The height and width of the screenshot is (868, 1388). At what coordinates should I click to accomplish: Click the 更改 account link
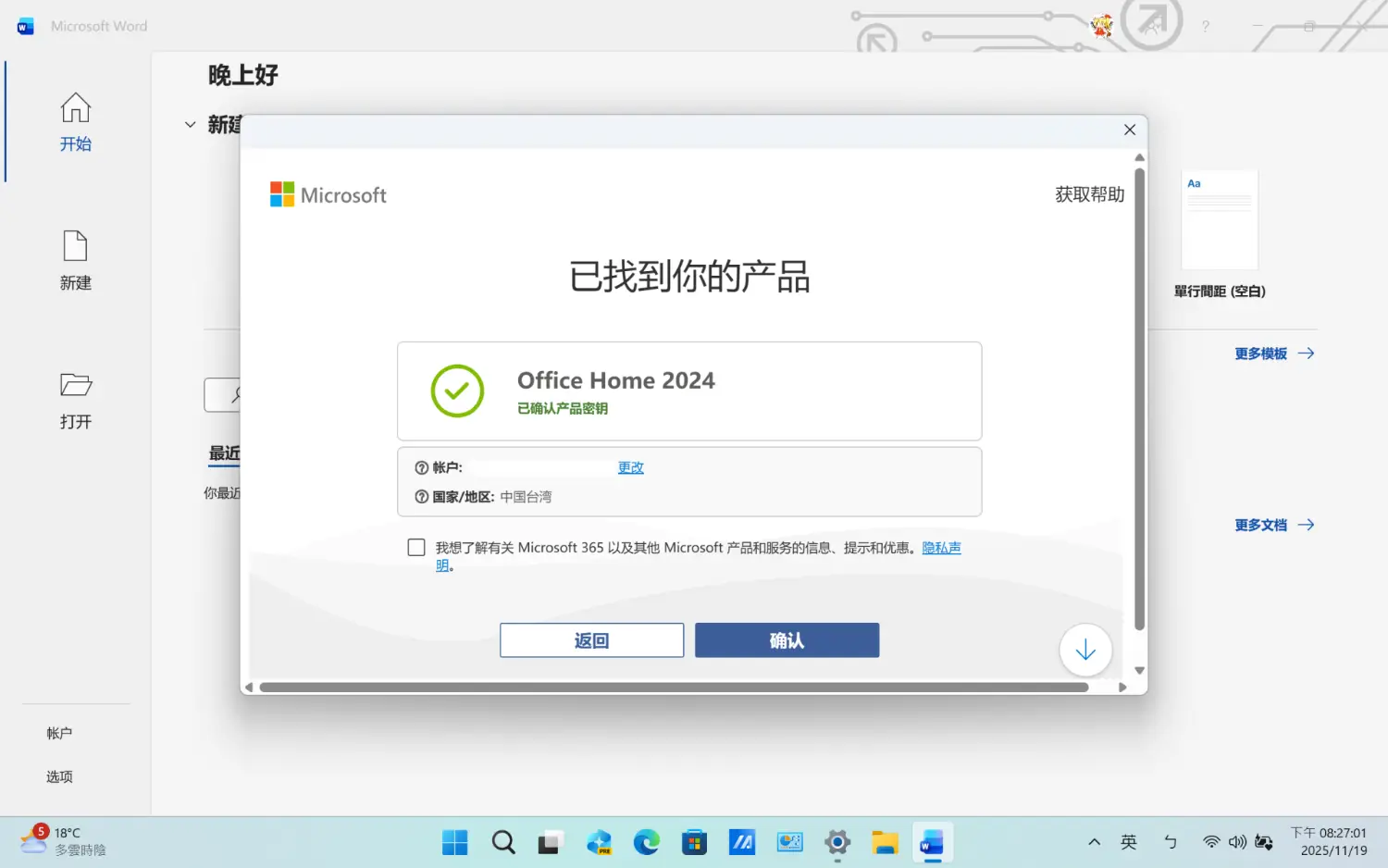630,468
